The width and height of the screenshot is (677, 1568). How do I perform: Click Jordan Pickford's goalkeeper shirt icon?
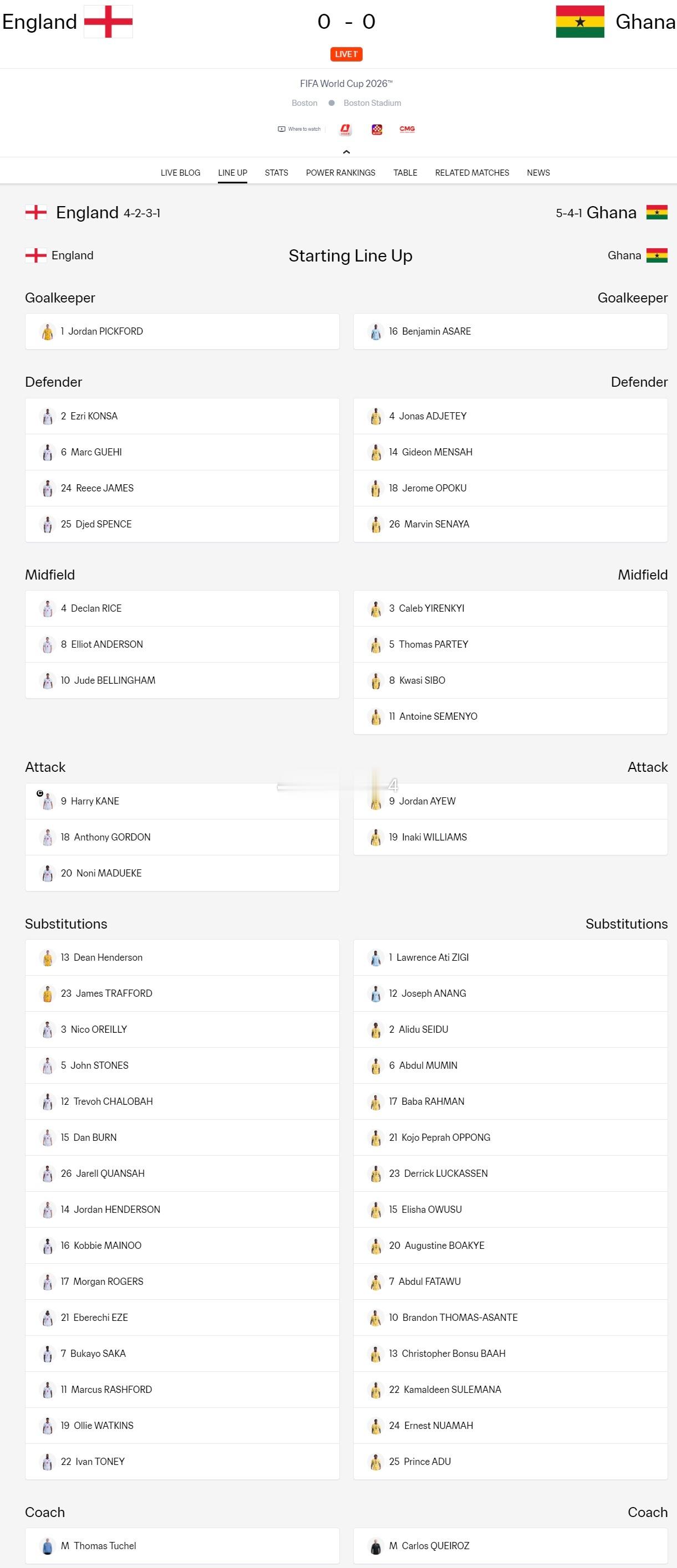pos(48,332)
